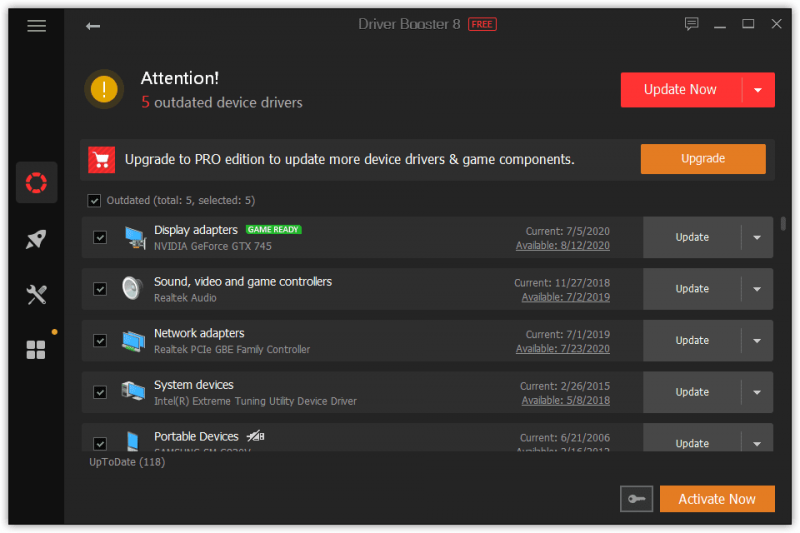
Task: Click the yellow attention warning icon
Action: tap(104, 89)
